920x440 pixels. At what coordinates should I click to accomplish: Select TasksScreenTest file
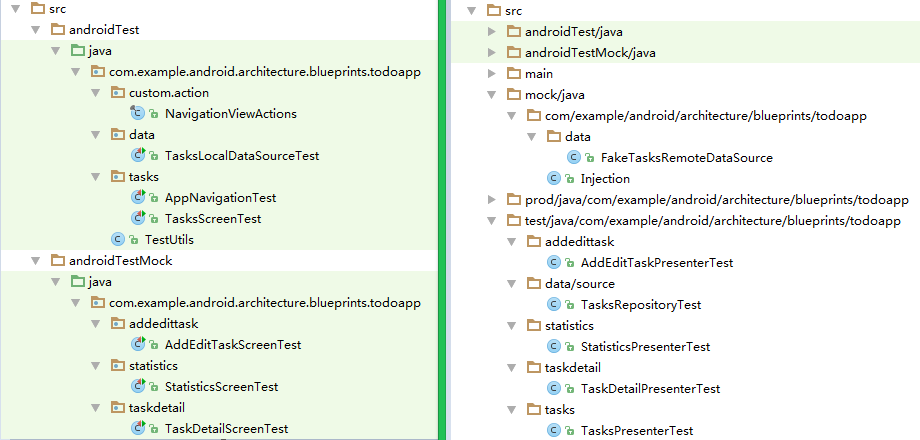214,218
